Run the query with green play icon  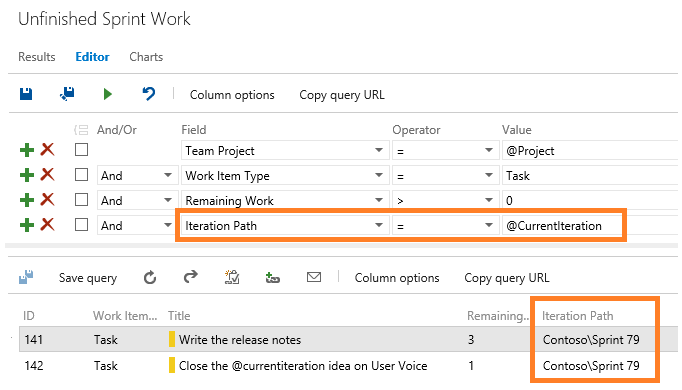pos(107,94)
